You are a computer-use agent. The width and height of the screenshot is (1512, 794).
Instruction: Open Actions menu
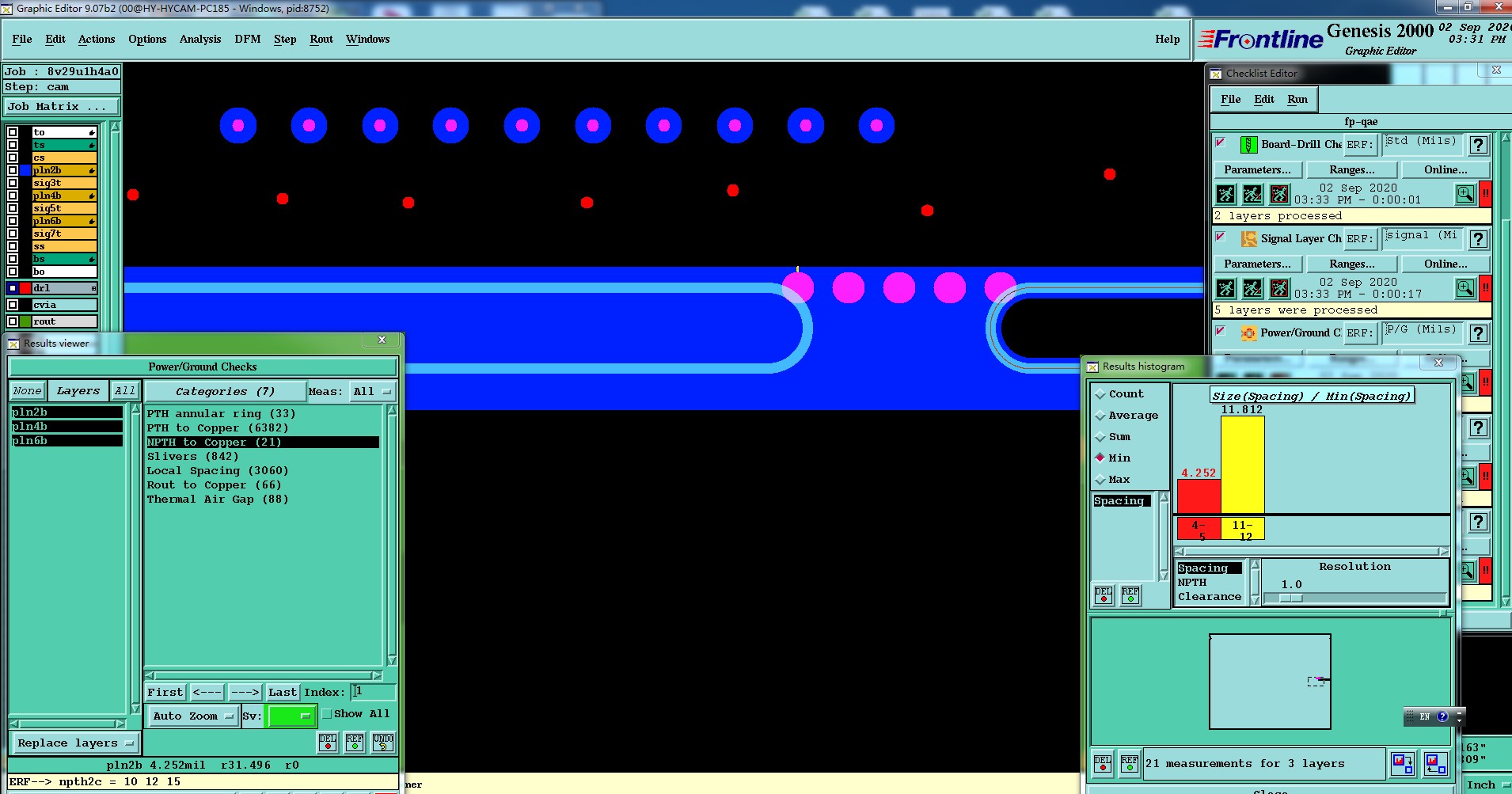tap(97, 40)
